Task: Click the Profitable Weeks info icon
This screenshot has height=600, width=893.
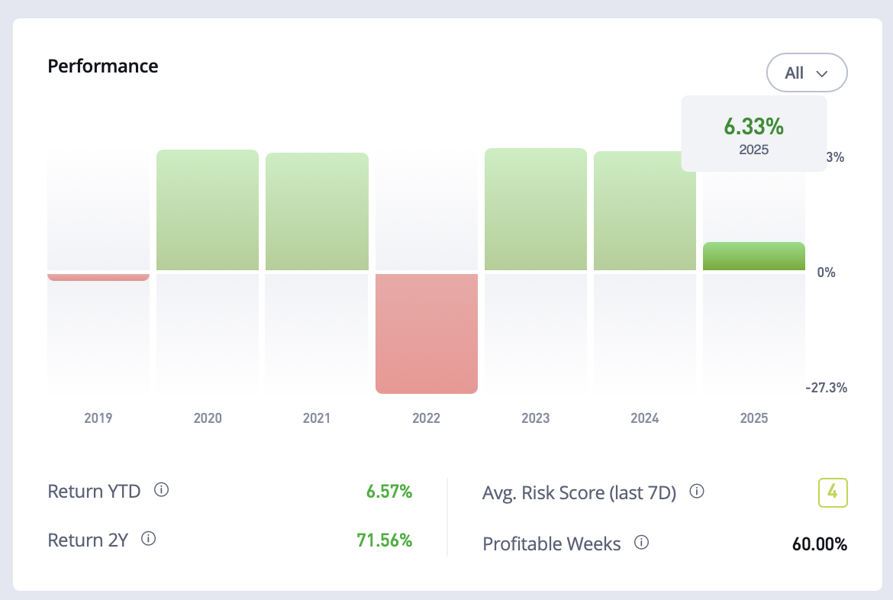Action: click(x=642, y=543)
